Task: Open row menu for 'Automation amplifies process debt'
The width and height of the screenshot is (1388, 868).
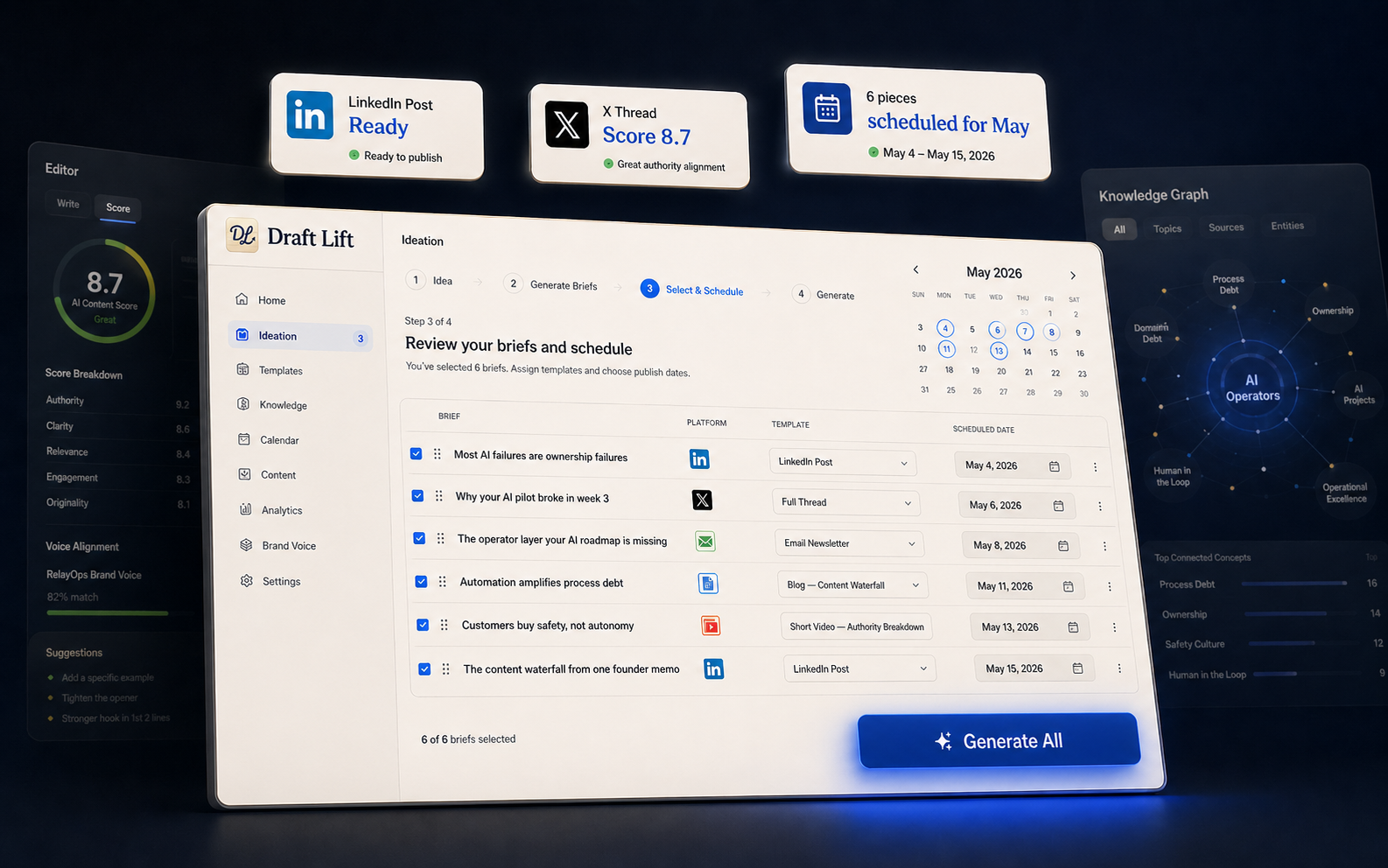Action: point(1110,587)
